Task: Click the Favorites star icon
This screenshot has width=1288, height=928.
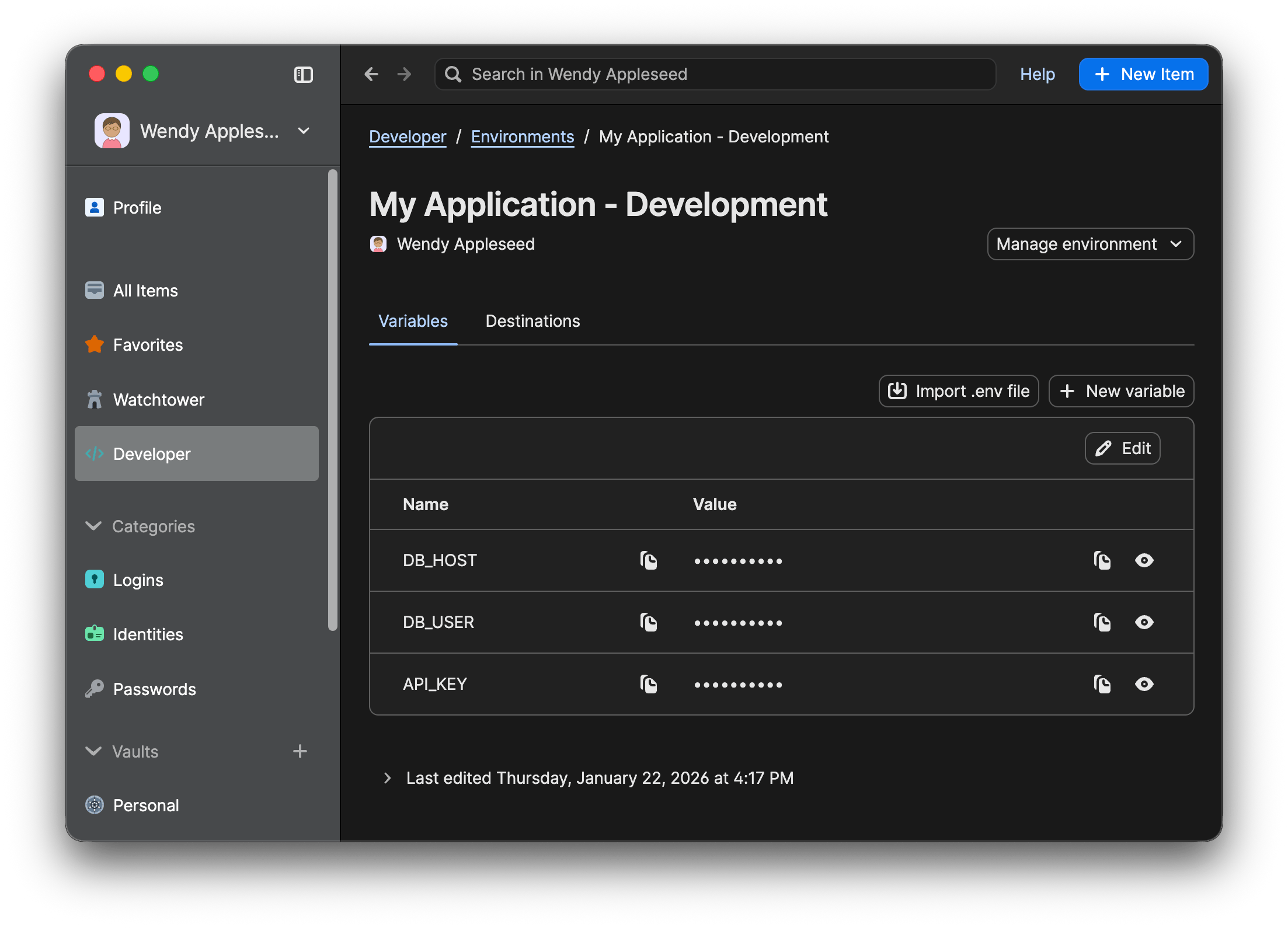Action: pos(94,344)
